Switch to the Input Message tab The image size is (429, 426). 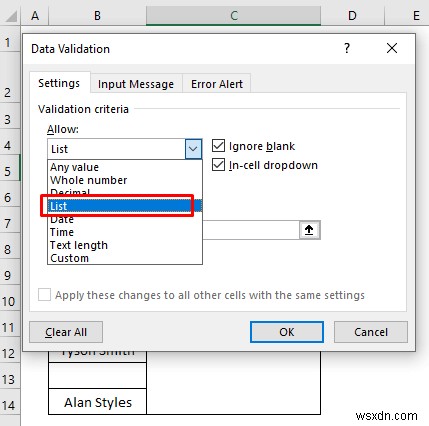pos(136,84)
